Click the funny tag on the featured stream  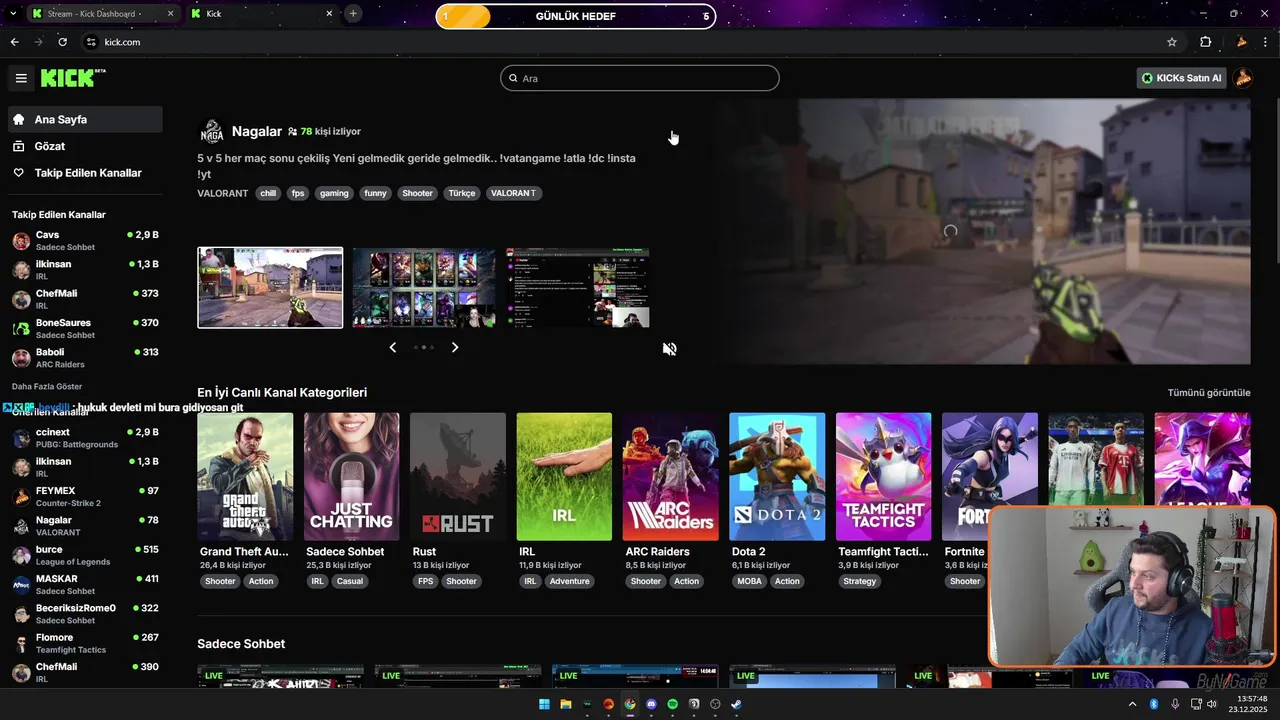click(375, 193)
